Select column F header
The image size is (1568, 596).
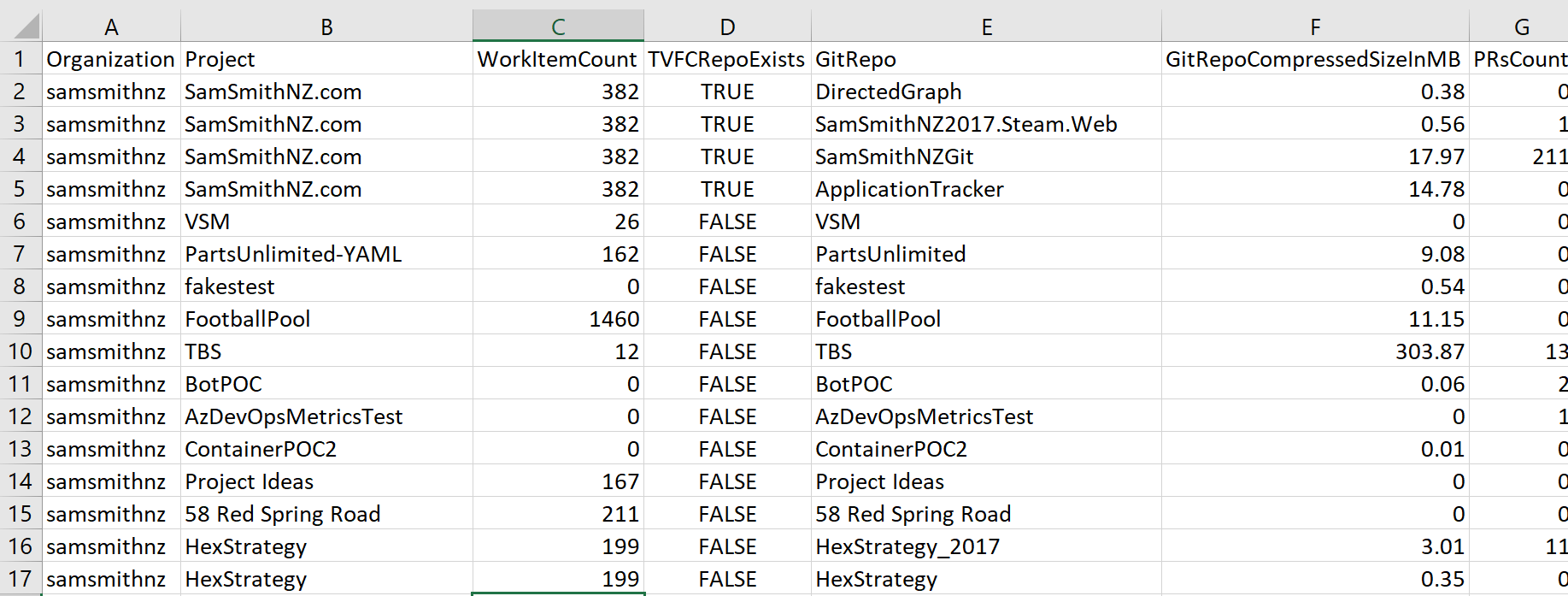1315,27
